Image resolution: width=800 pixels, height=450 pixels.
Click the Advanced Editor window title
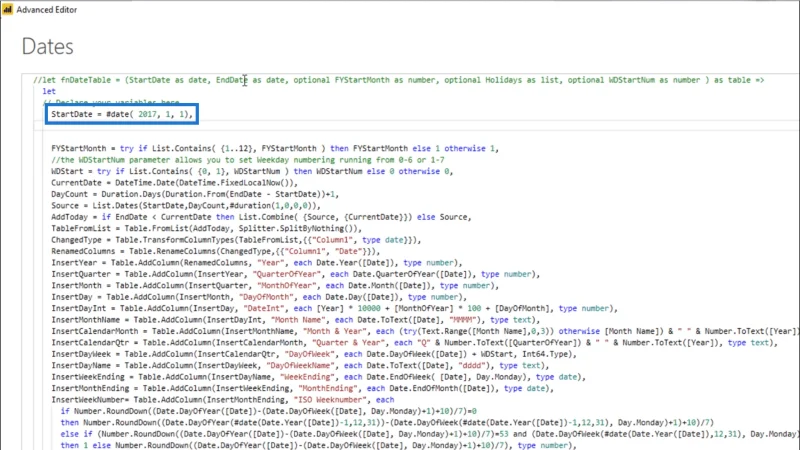46,10
